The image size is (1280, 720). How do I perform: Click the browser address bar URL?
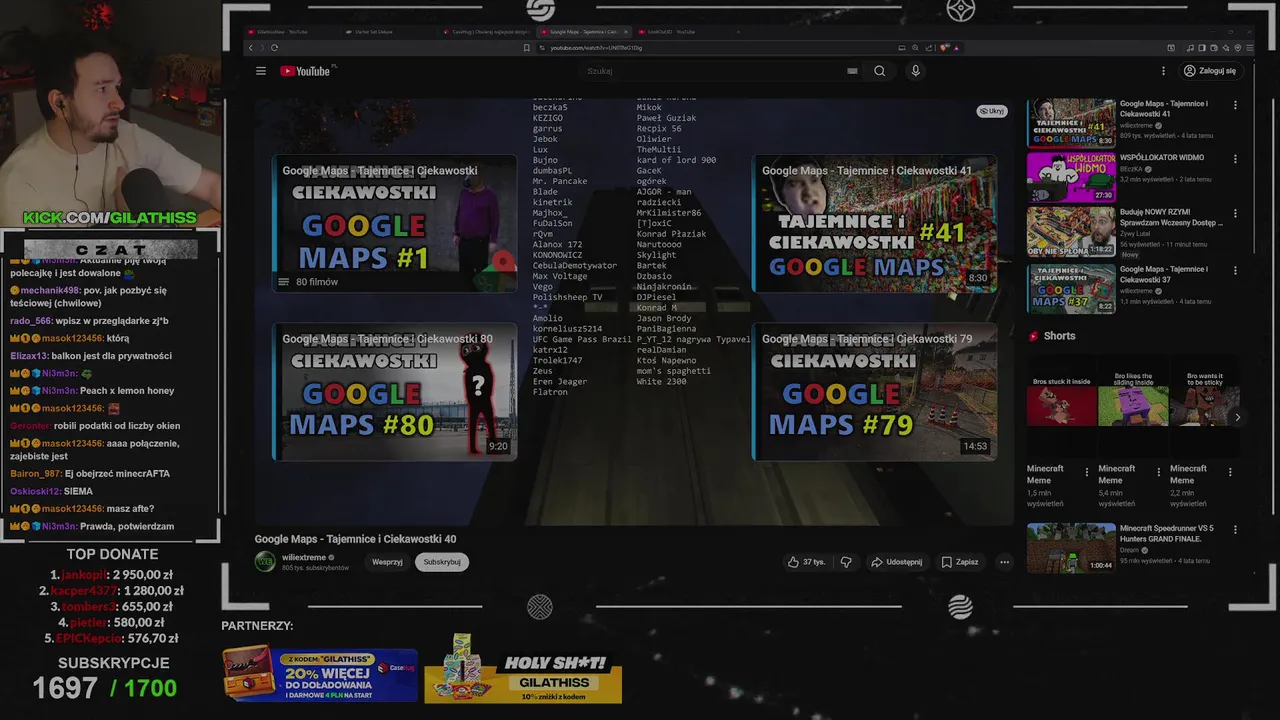tap(595, 47)
